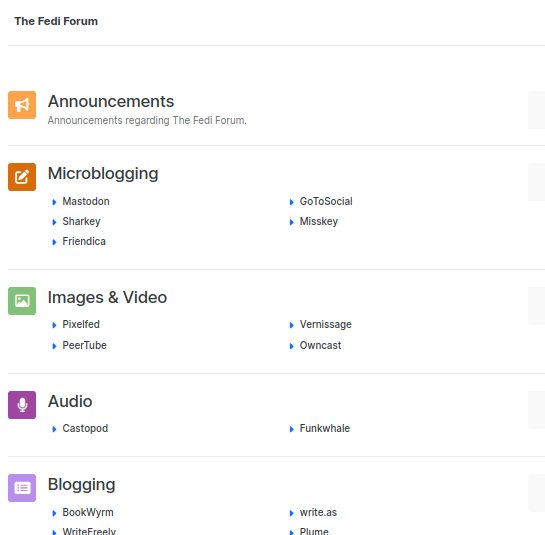Click the arrow bullet beside Owncast
Screen dimensions: 545x535
point(292,346)
